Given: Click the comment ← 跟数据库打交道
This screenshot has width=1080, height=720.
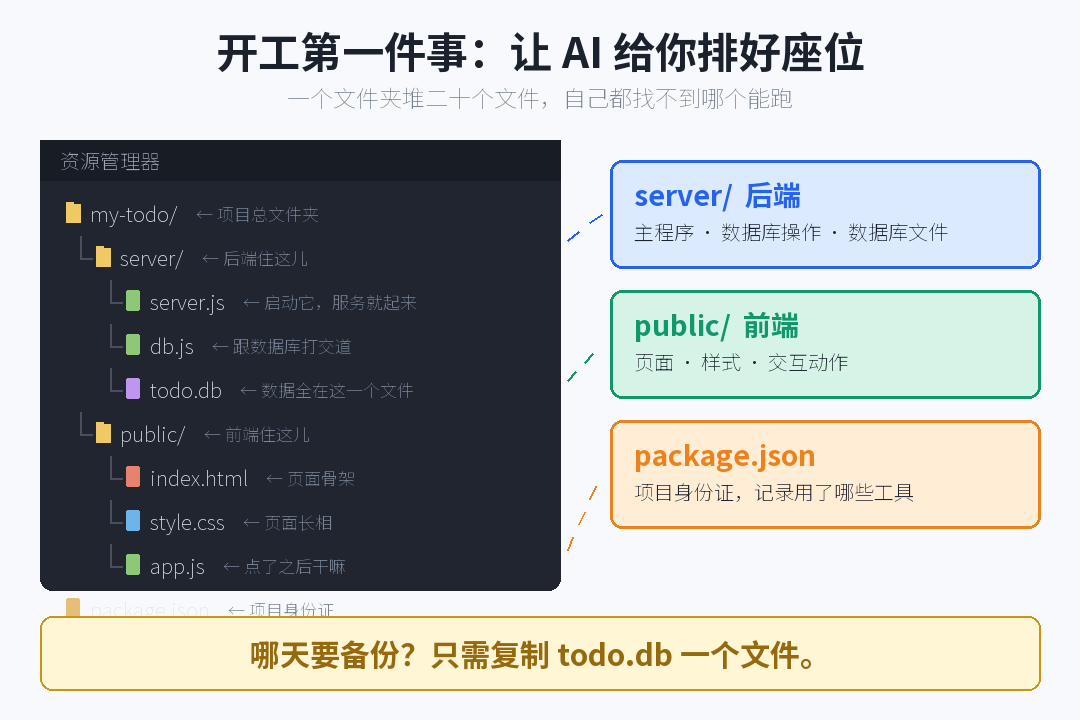Looking at the screenshot, I should click(282, 347).
